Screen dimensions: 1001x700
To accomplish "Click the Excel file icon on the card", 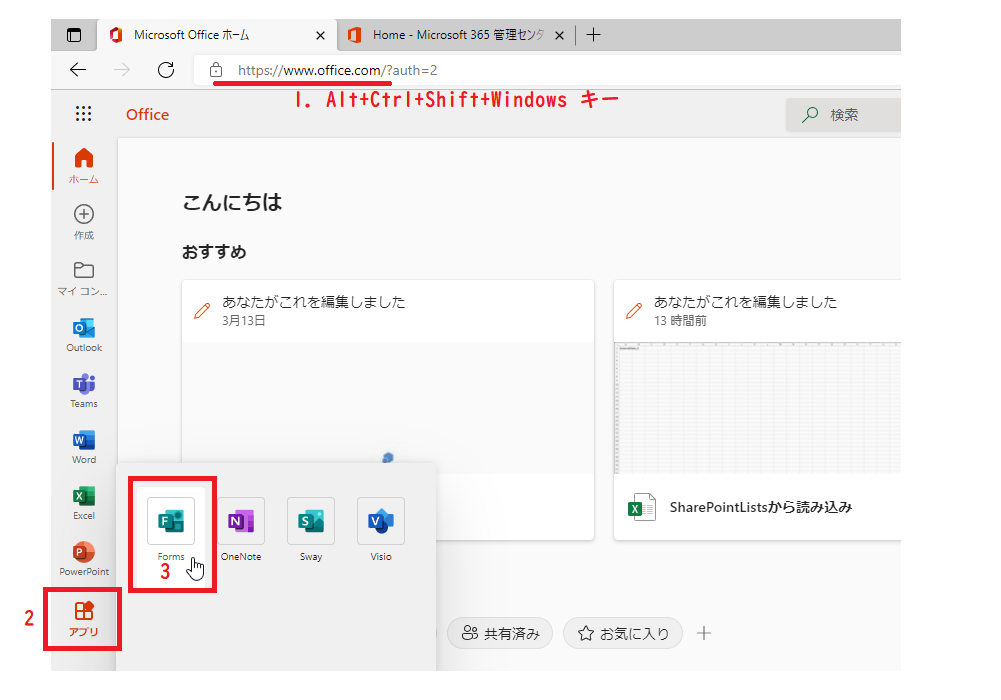I will point(641,507).
